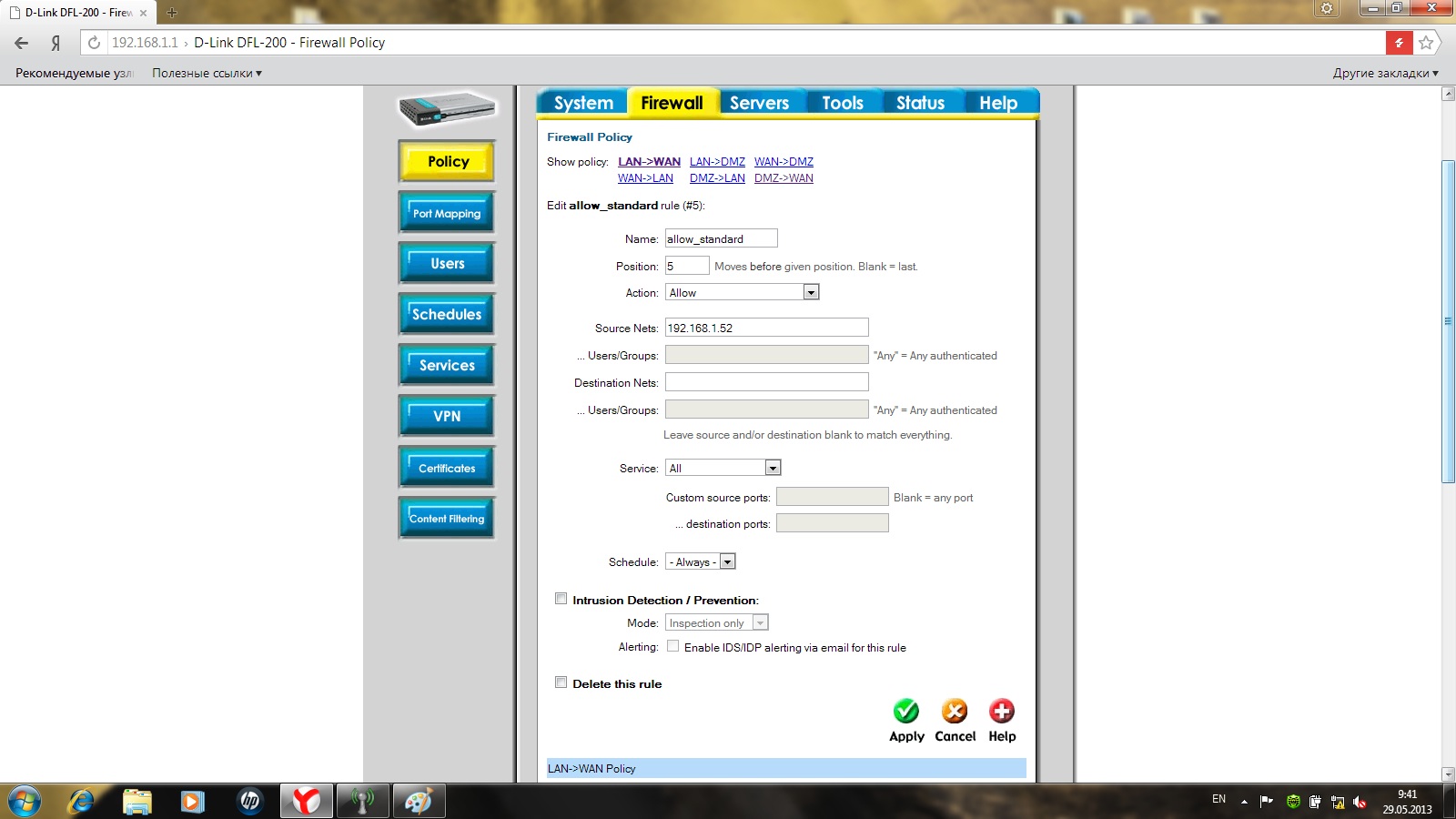
Task: Open Content Filtering in sidebar
Action: point(447,519)
